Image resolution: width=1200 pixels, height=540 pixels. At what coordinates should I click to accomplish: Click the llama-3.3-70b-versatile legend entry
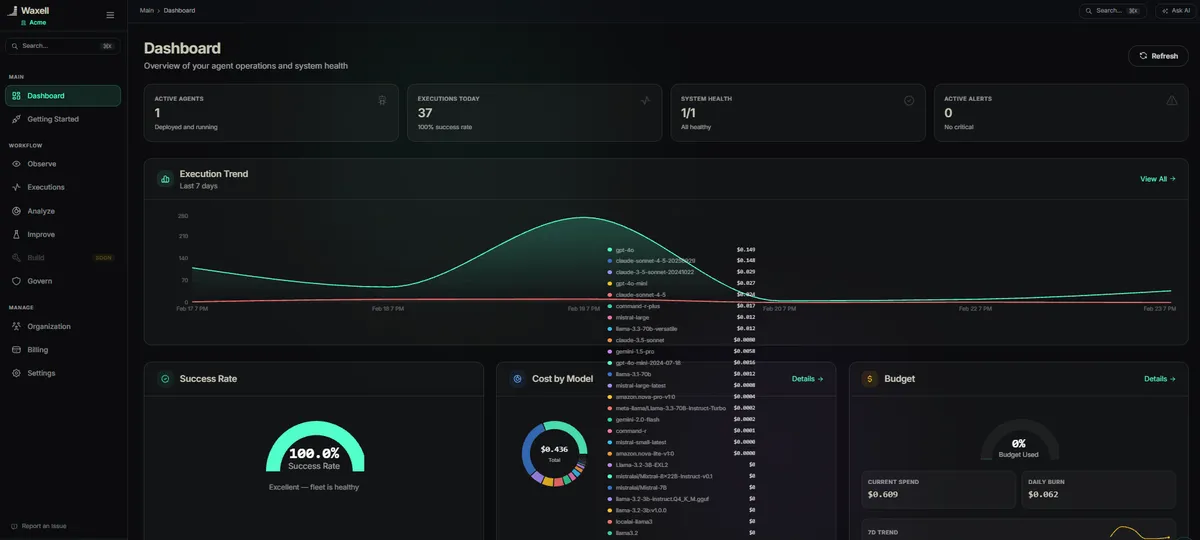point(646,328)
